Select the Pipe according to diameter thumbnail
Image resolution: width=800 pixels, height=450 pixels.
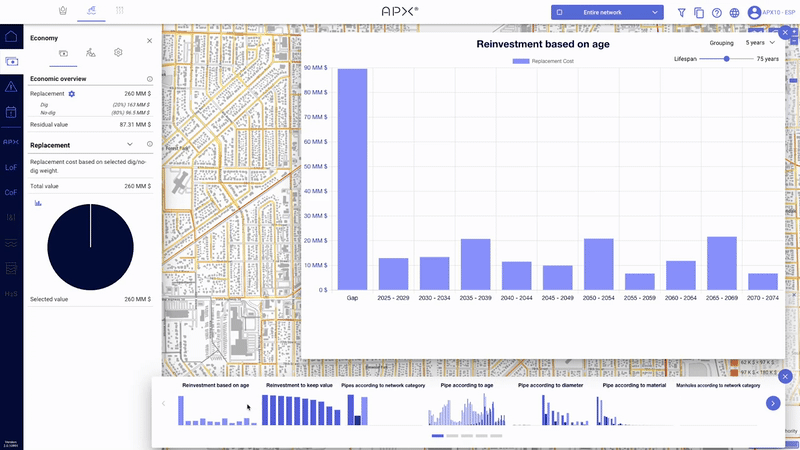[551, 406]
